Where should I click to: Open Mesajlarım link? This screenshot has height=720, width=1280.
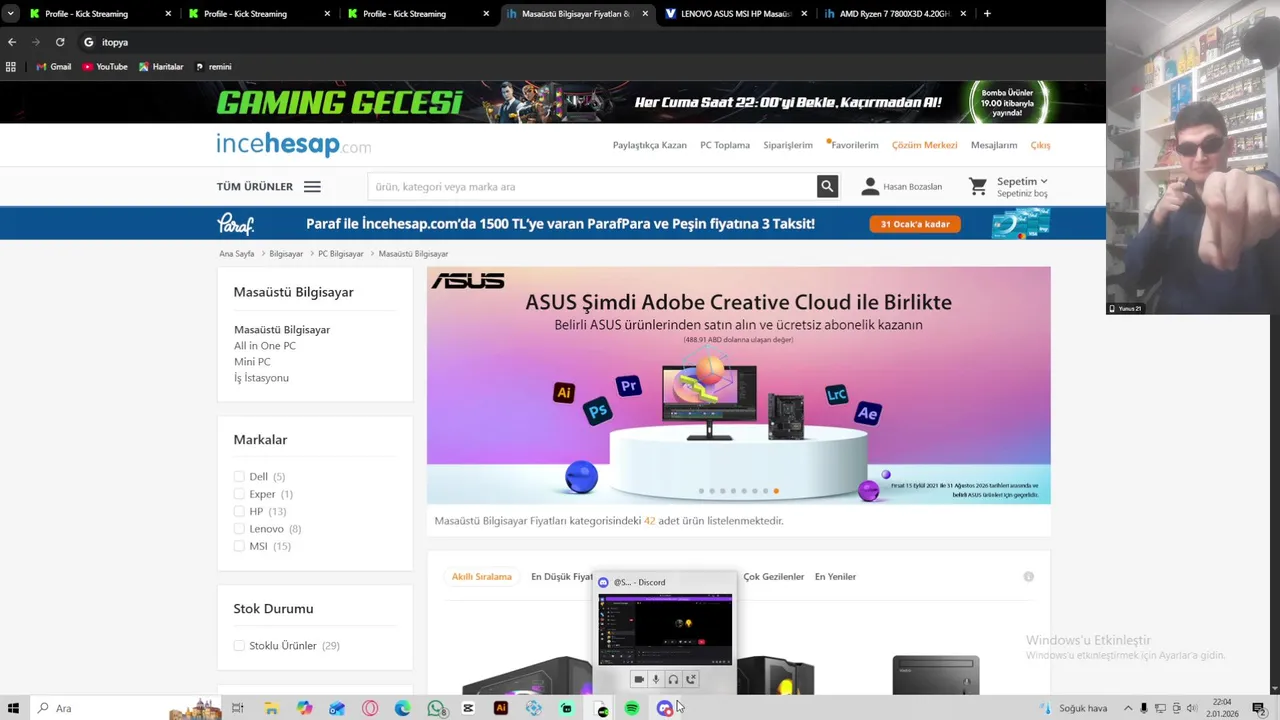point(994,145)
